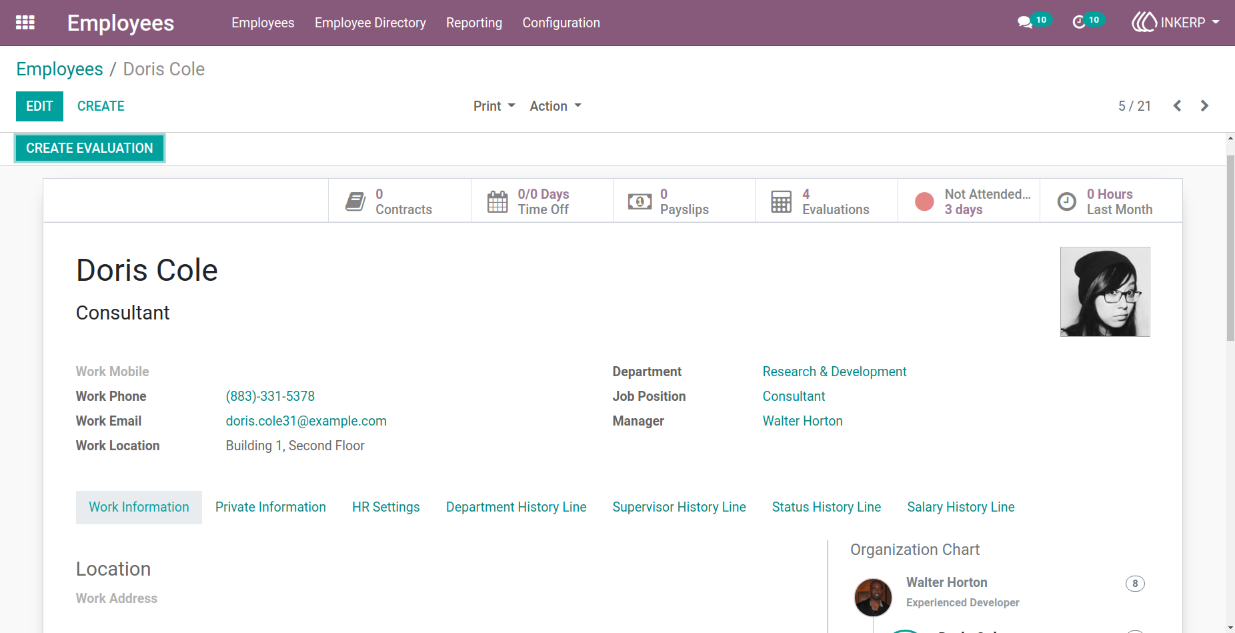The height and width of the screenshot is (633, 1235).
Task: Switch to the Private Information tab
Action: click(x=271, y=507)
